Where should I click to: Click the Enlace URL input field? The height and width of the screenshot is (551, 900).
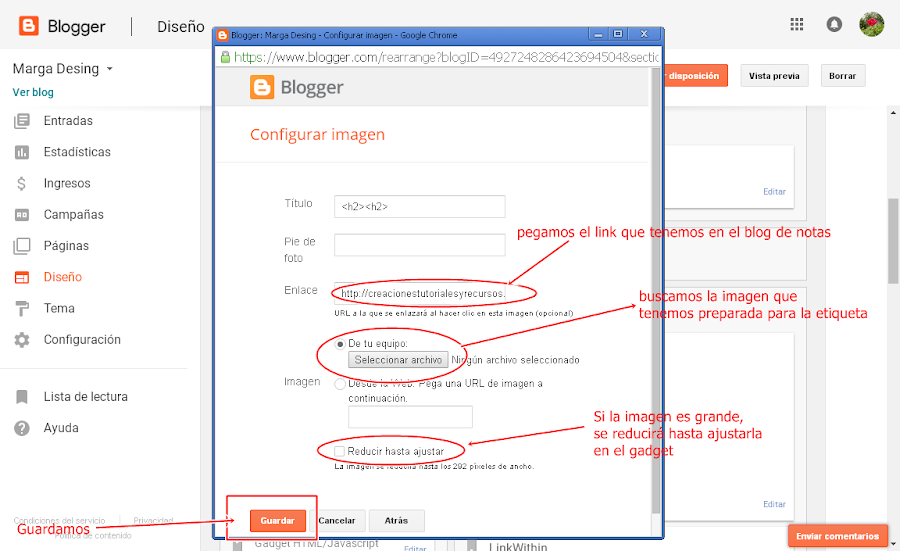pos(420,293)
